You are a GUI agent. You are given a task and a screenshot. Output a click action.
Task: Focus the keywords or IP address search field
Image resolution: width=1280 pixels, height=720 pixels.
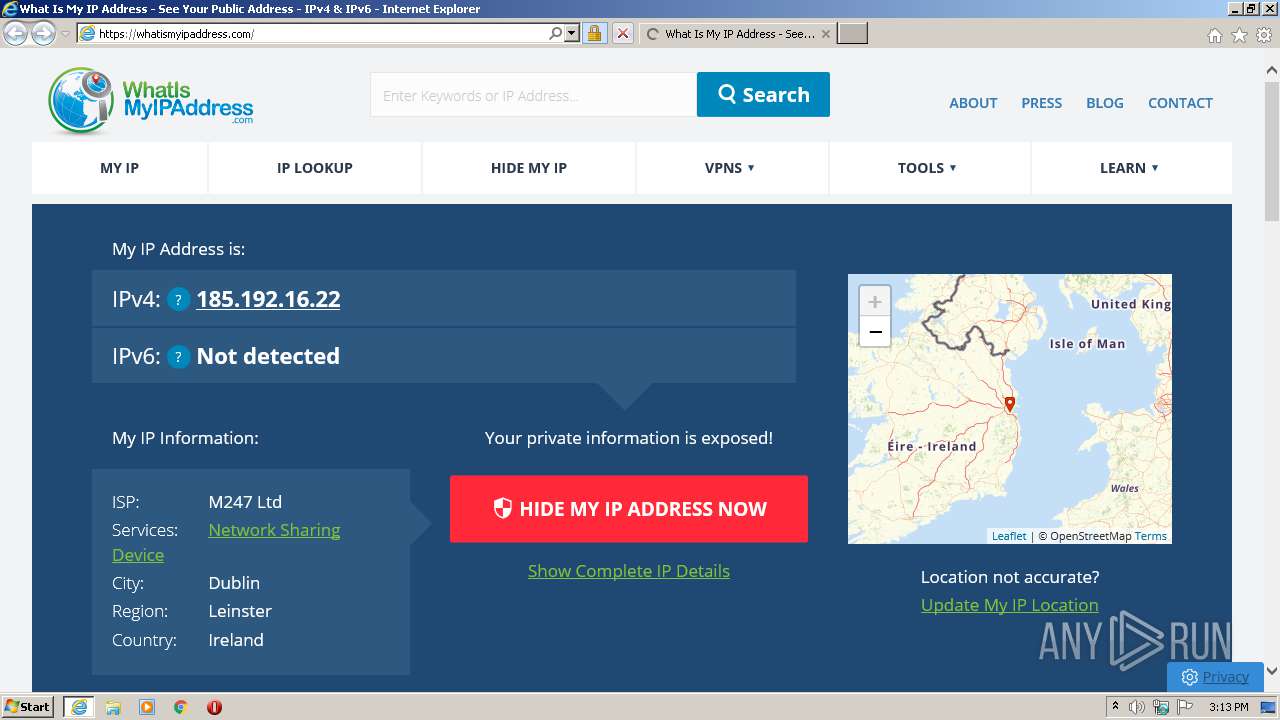[x=533, y=95]
